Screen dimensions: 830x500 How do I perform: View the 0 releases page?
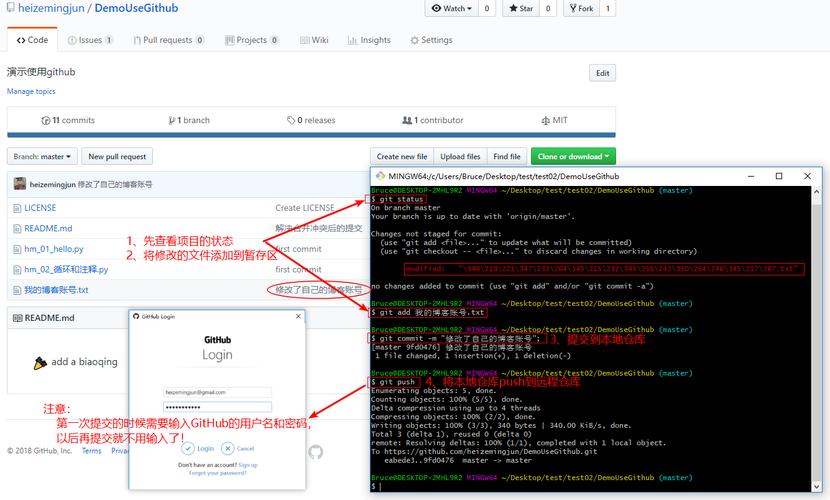click(311, 120)
